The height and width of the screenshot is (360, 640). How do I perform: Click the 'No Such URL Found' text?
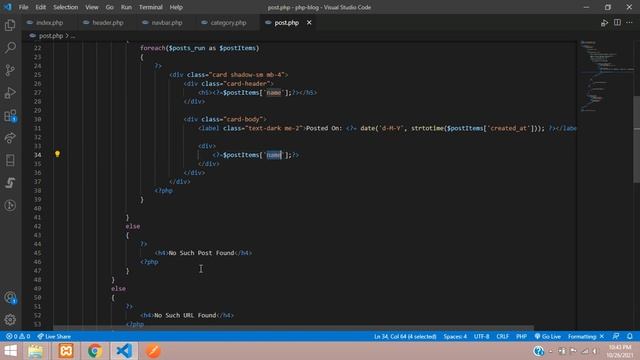point(185,315)
